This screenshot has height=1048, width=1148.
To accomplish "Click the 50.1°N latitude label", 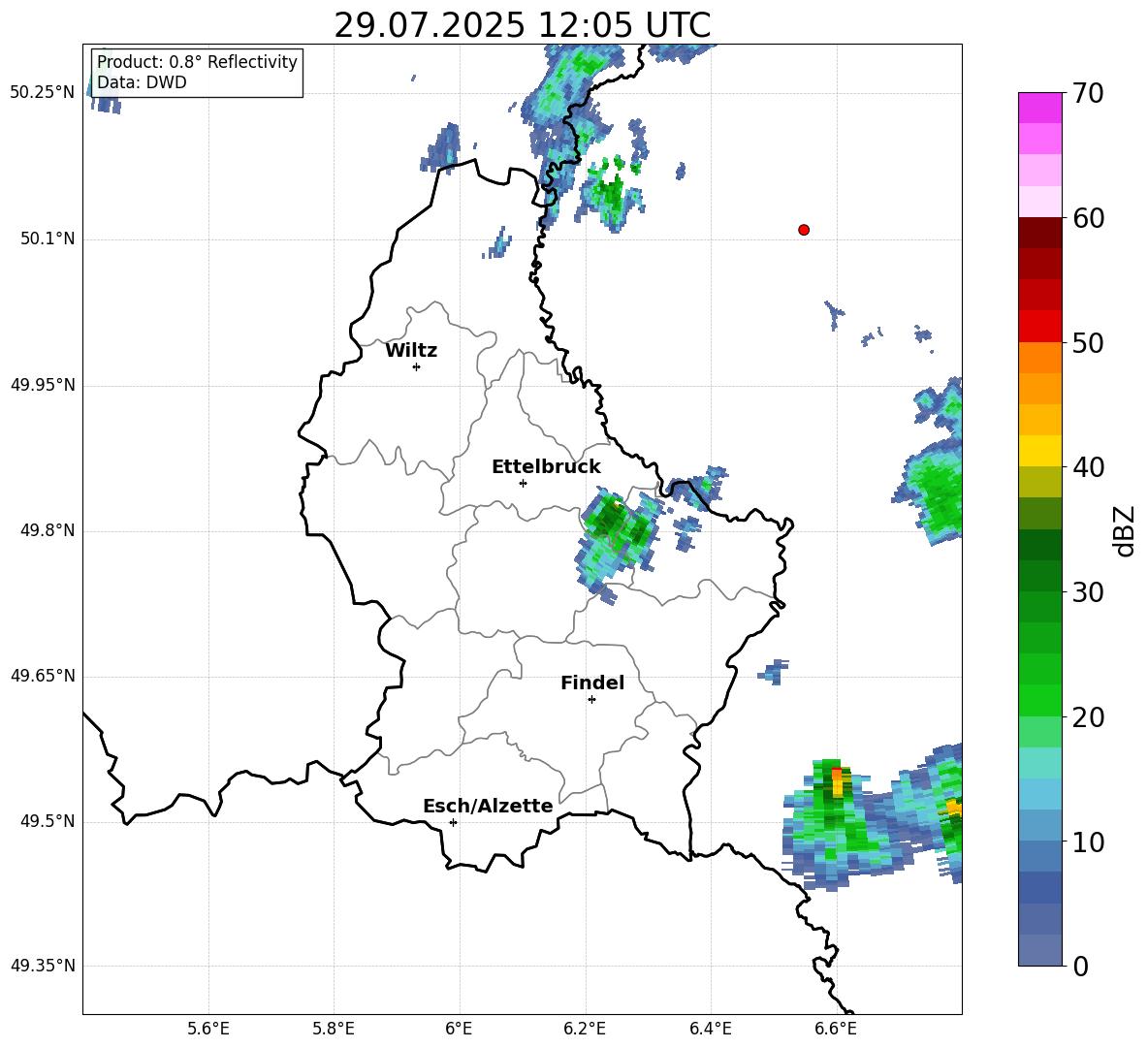I will tap(48, 238).
